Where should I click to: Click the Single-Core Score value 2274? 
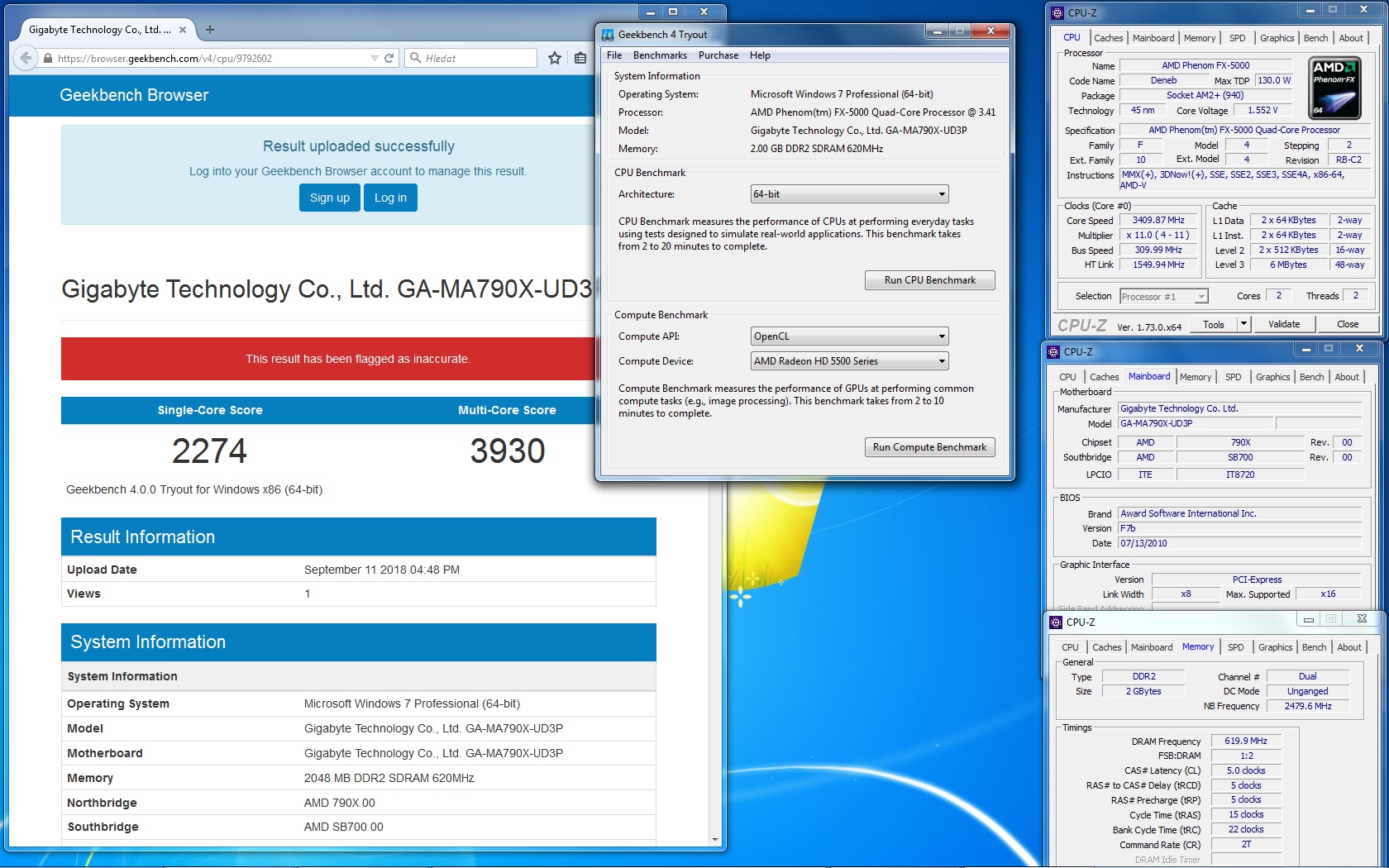coord(210,451)
